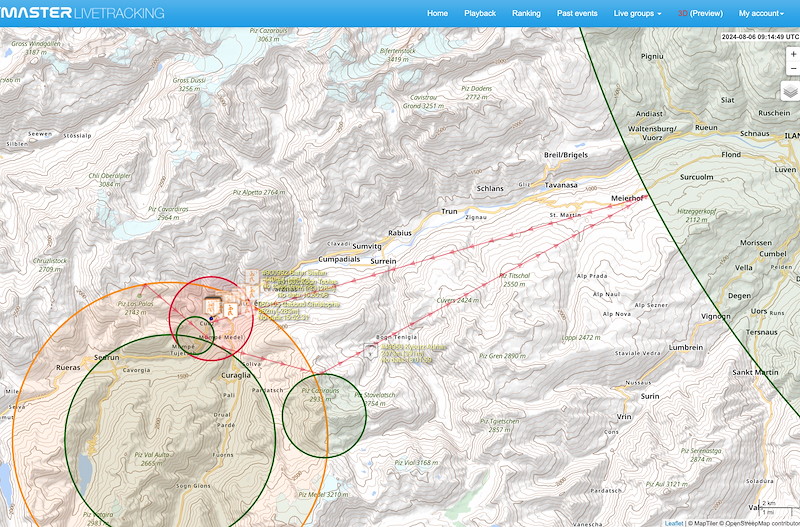Click the Pigniu village label
Image resolution: width=800 pixels, height=527 pixels.
coord(652,56)
